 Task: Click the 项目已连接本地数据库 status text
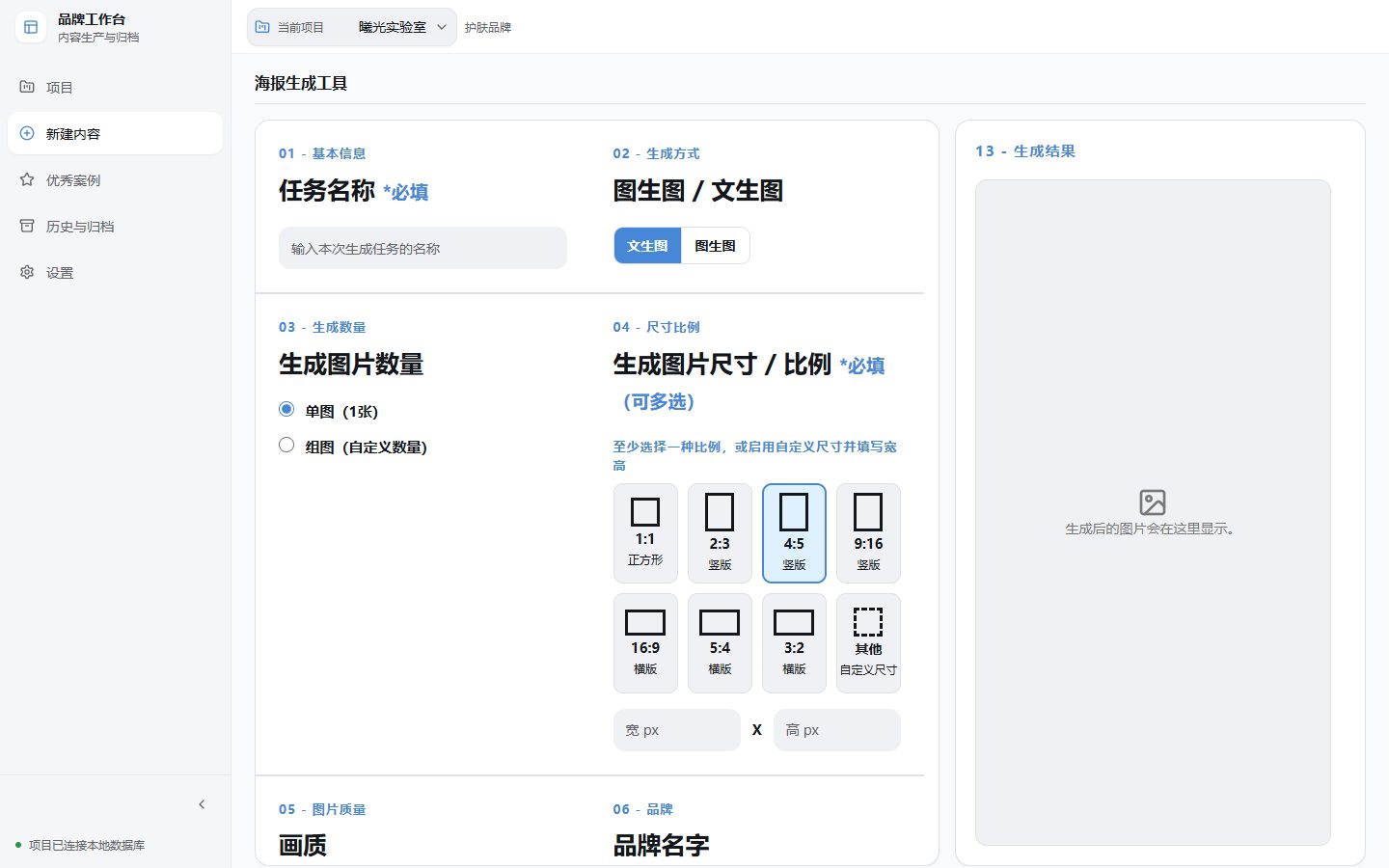tap(87, 845)
